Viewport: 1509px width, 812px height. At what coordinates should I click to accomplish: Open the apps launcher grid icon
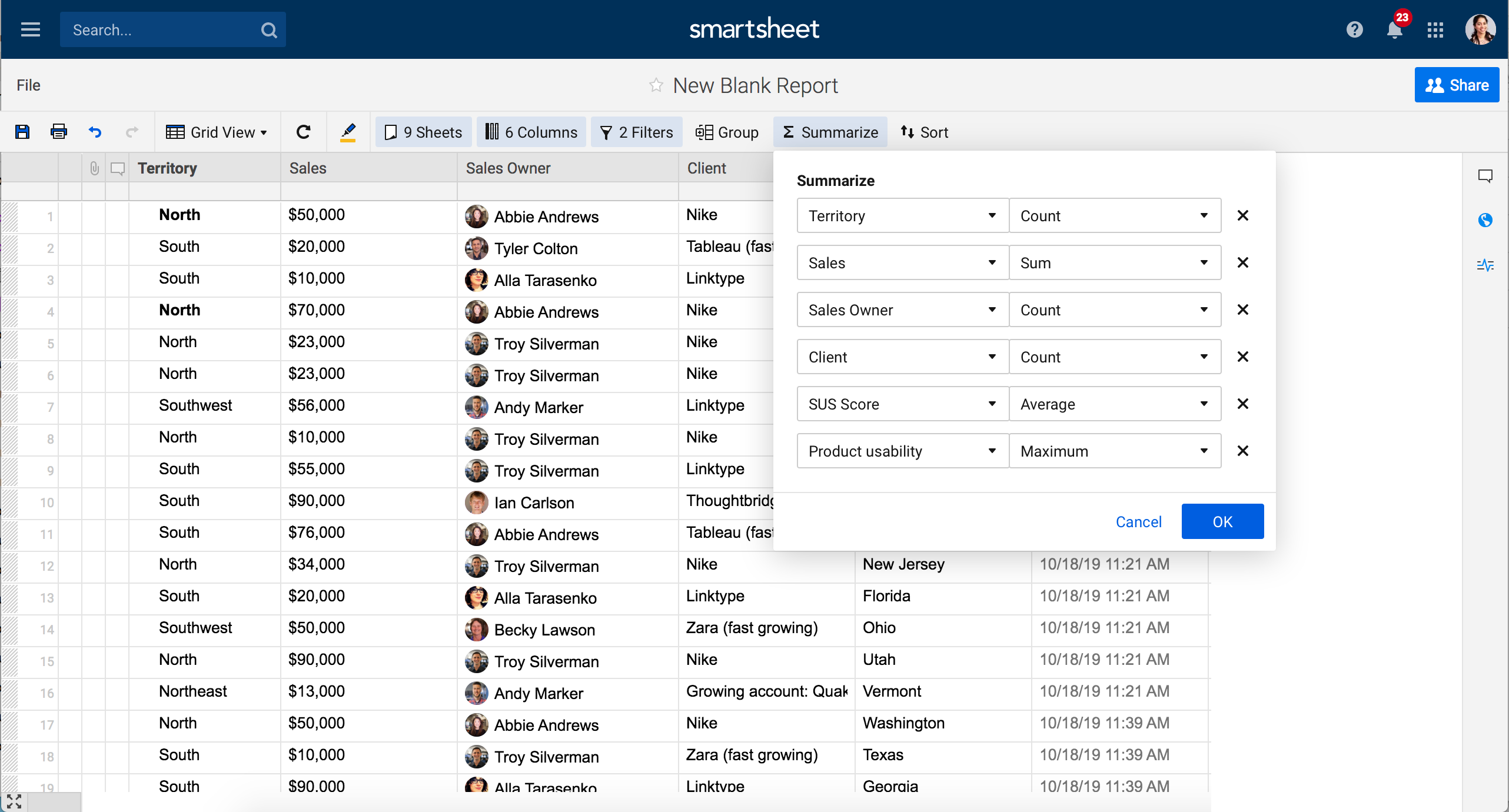[1435, 29]
